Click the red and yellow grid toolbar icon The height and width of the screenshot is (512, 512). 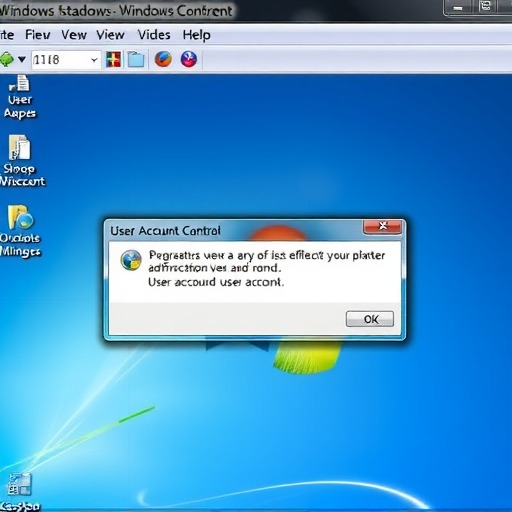[x=113, y=60]
